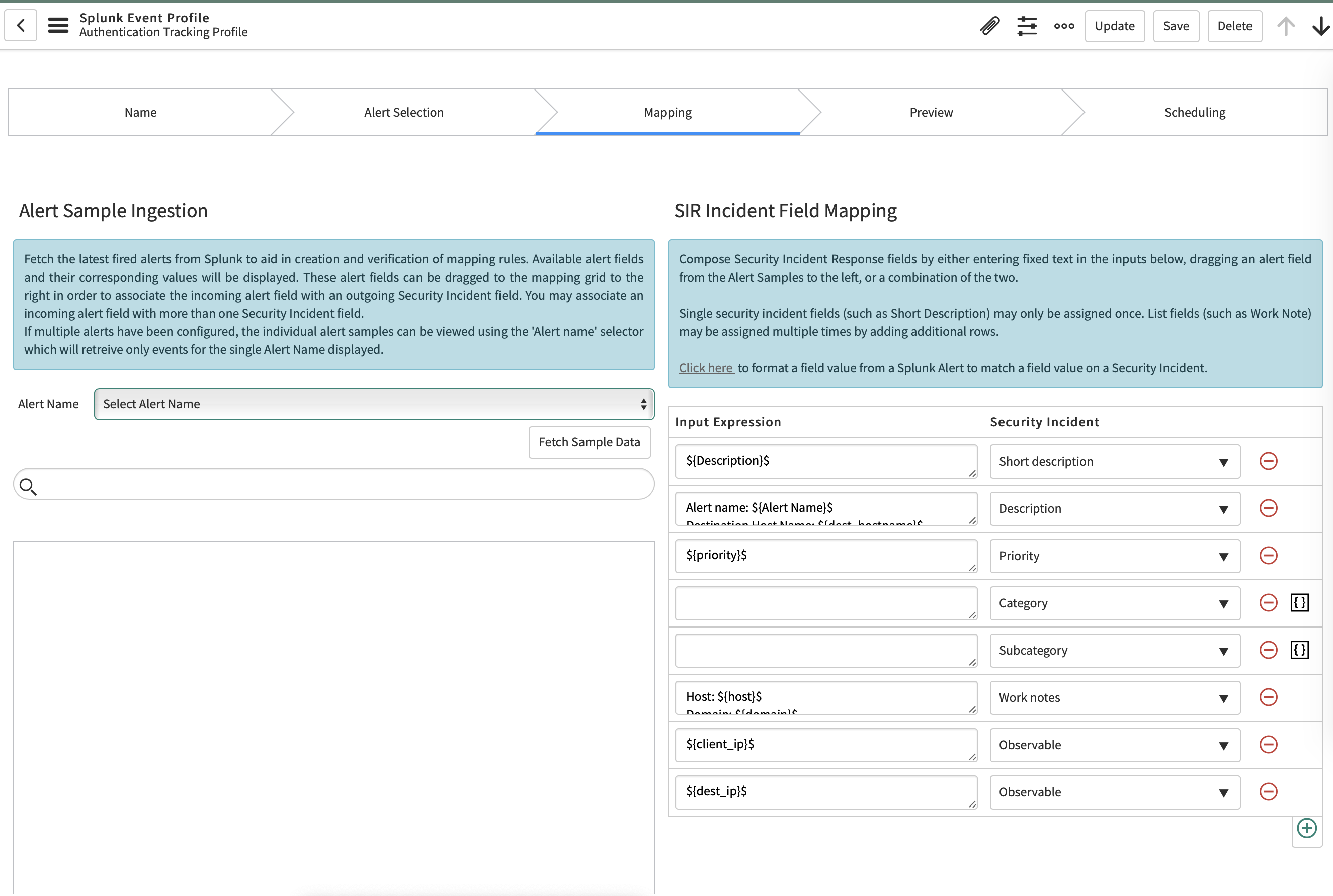Switch to the Preview step
The image size is (1333, 896).
[931, 113]
